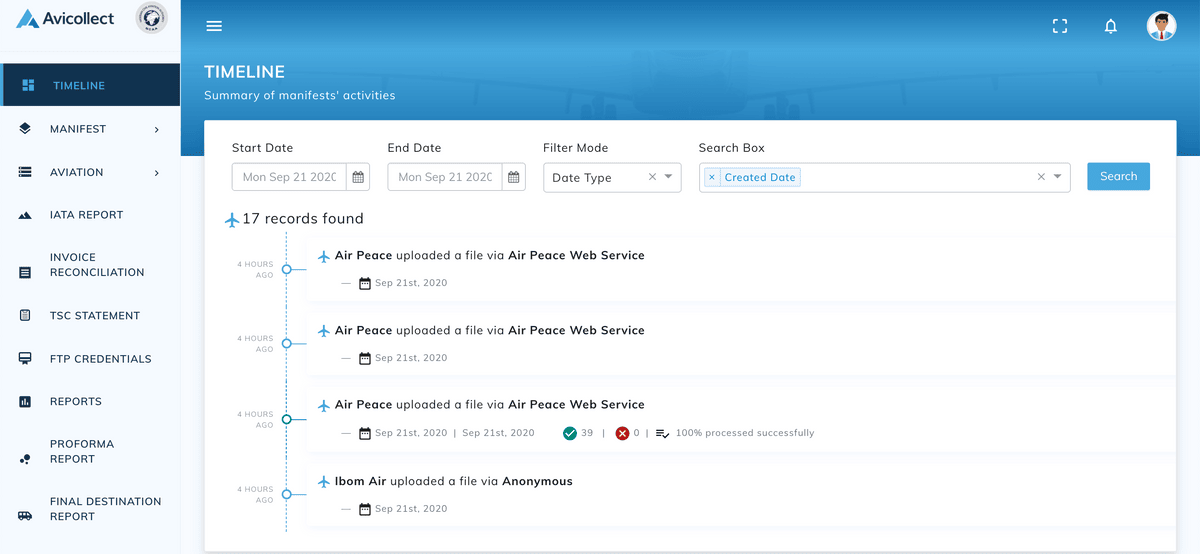The image size is (1200, 554).
Task: Click 17 records found text
Action: click(x=303, y=219)
